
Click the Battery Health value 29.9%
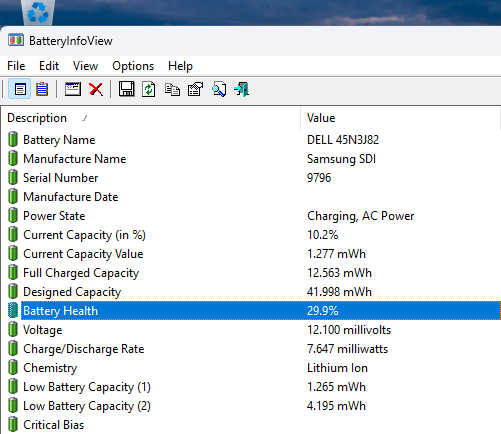pos(323,311)
